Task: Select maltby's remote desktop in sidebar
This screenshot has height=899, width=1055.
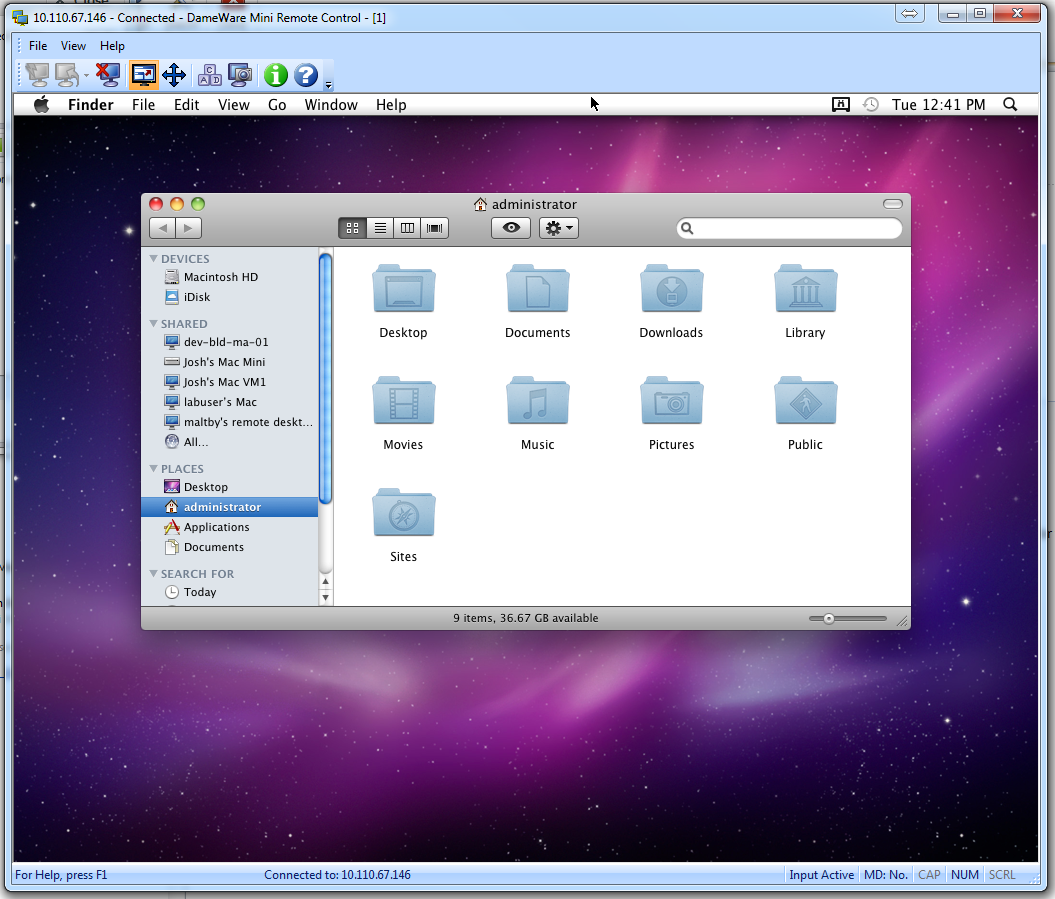Action: [x=229, y=422]
